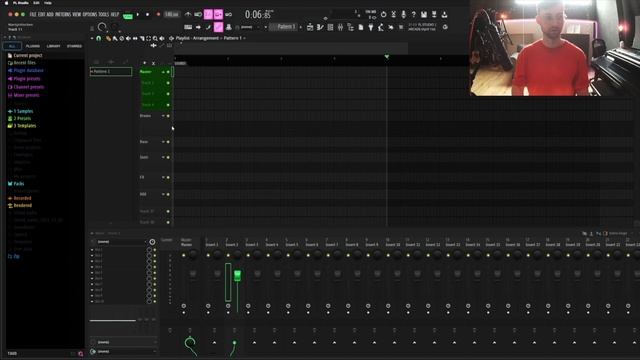This screenshot has height=360, width=640.
Task: Mute the FX playlist track
Action: click(x=168, y=178)
